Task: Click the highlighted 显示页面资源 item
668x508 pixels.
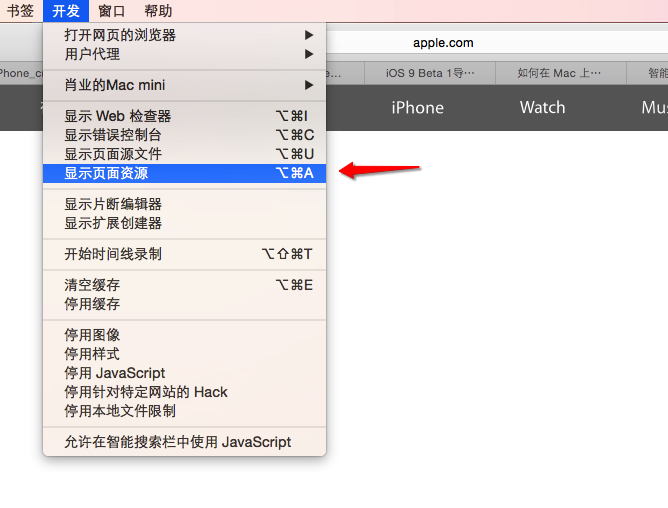Action: (x=184, y=173)
